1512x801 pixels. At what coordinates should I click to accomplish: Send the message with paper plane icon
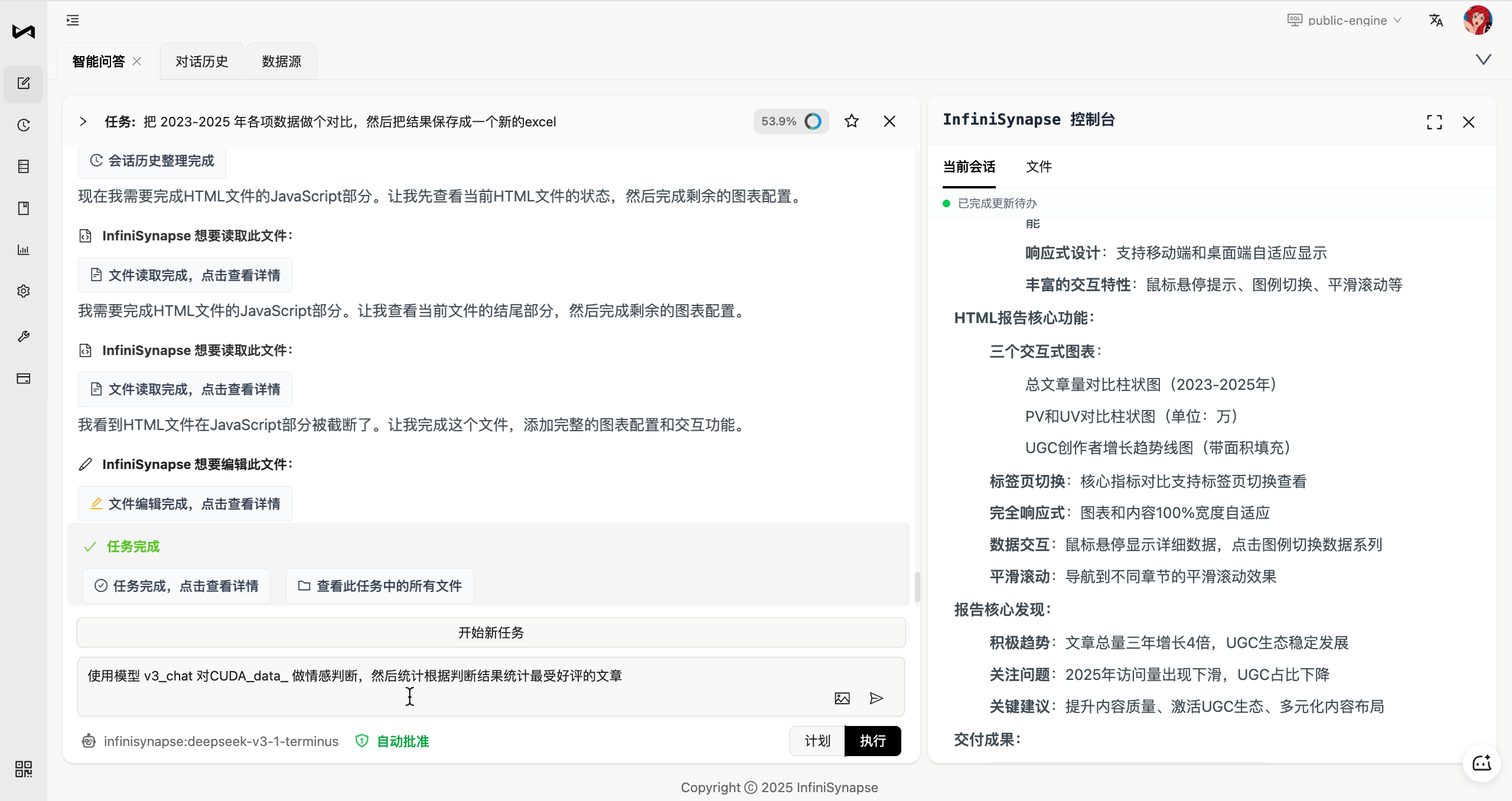[x=876, y=698]
